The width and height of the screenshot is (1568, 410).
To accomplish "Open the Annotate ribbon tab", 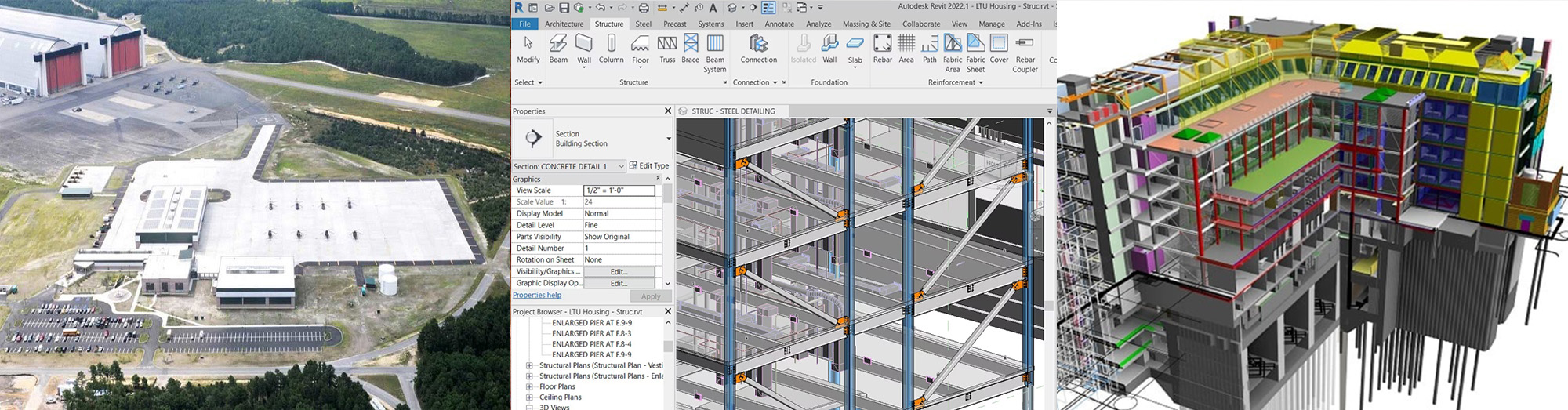I will click(779, 24).
